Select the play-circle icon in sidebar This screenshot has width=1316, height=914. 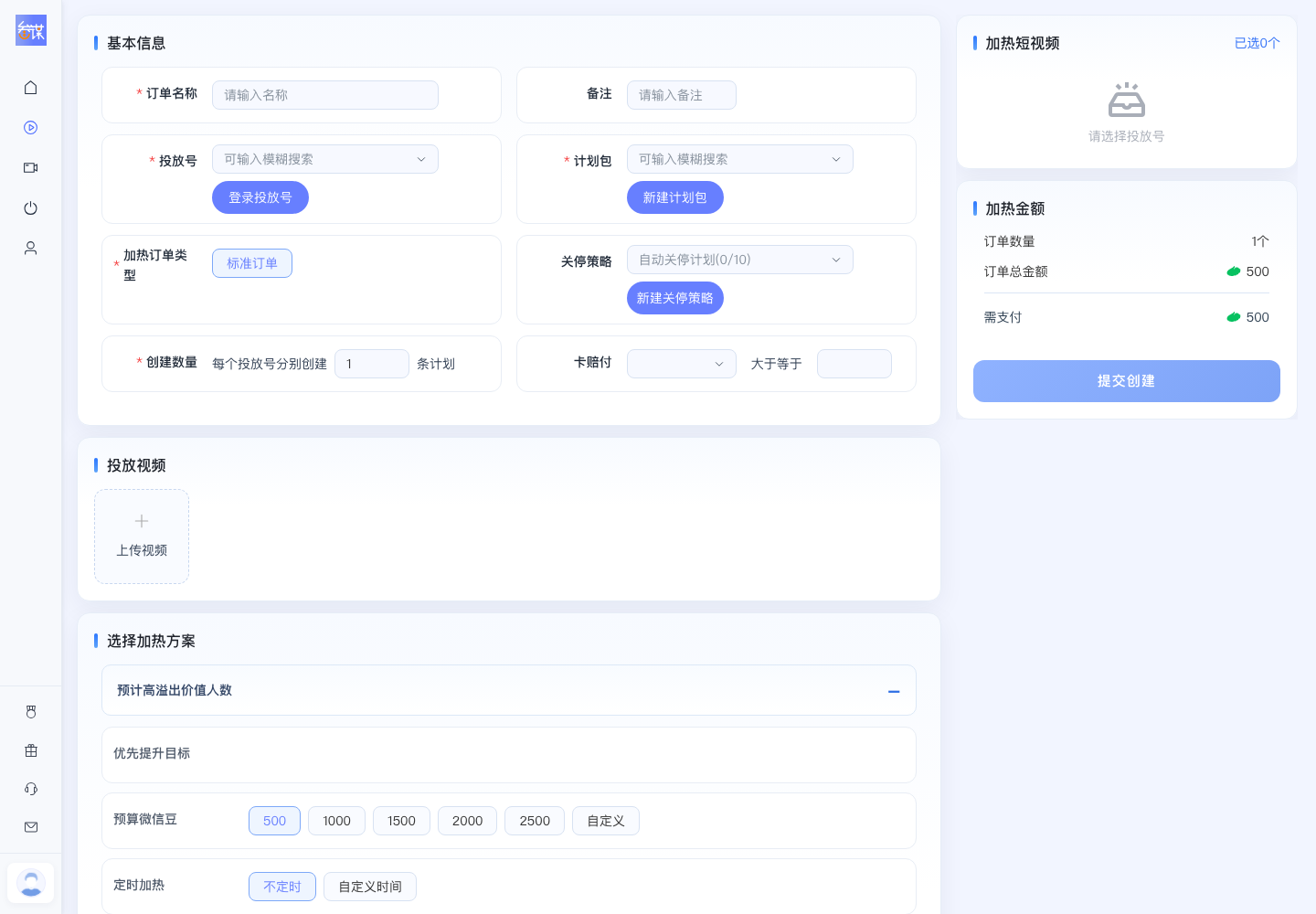[30, 128]
